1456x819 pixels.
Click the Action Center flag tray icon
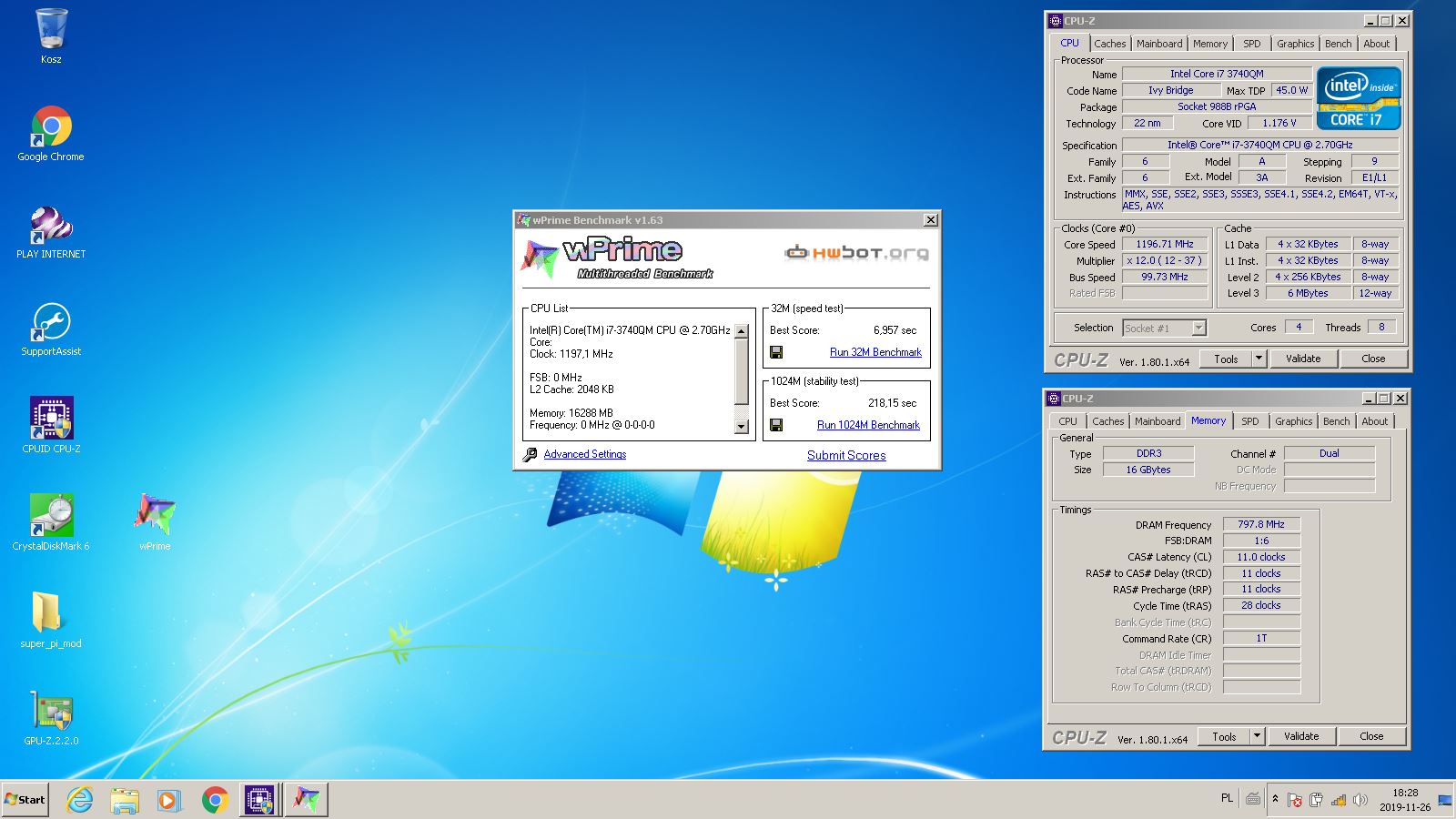tap(1295, 800)
